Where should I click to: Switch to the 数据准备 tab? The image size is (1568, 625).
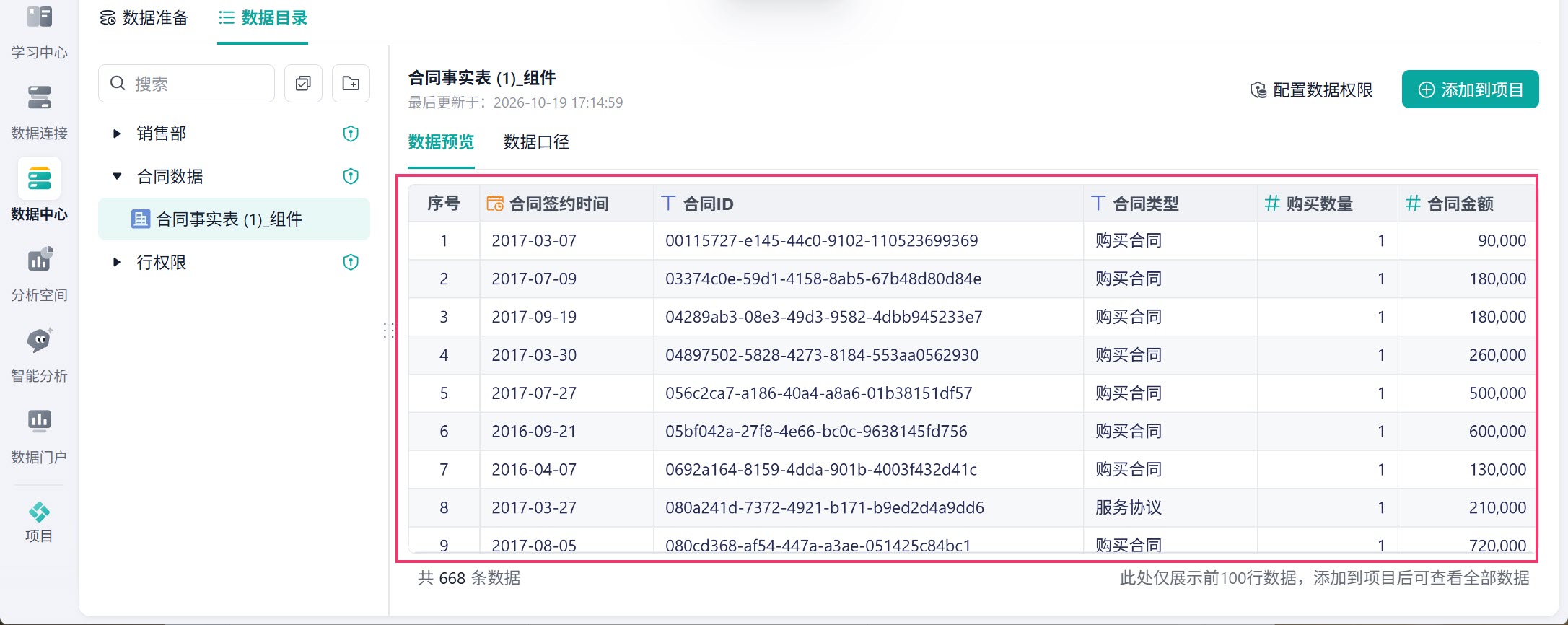click(x=144, y=18)
